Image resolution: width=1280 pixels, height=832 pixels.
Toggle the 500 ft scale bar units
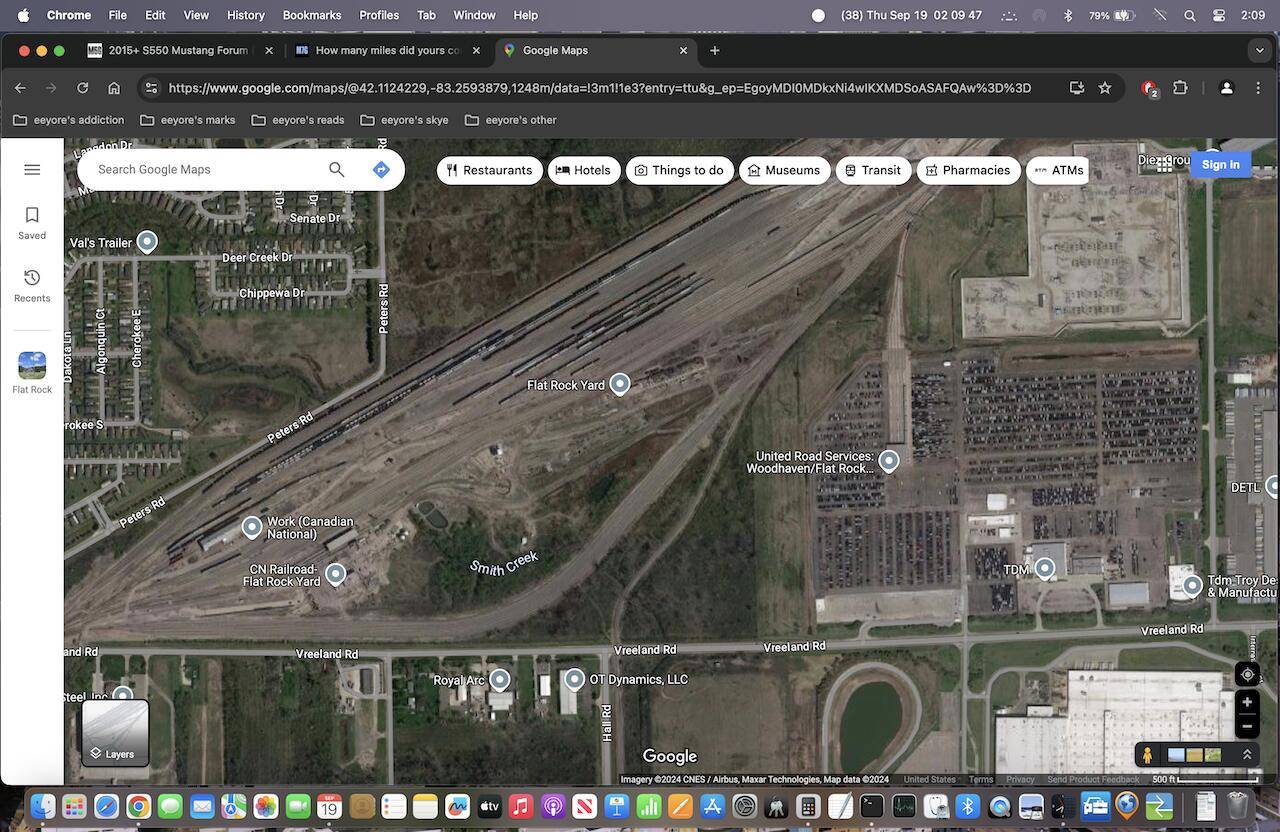coord(1205,780)
